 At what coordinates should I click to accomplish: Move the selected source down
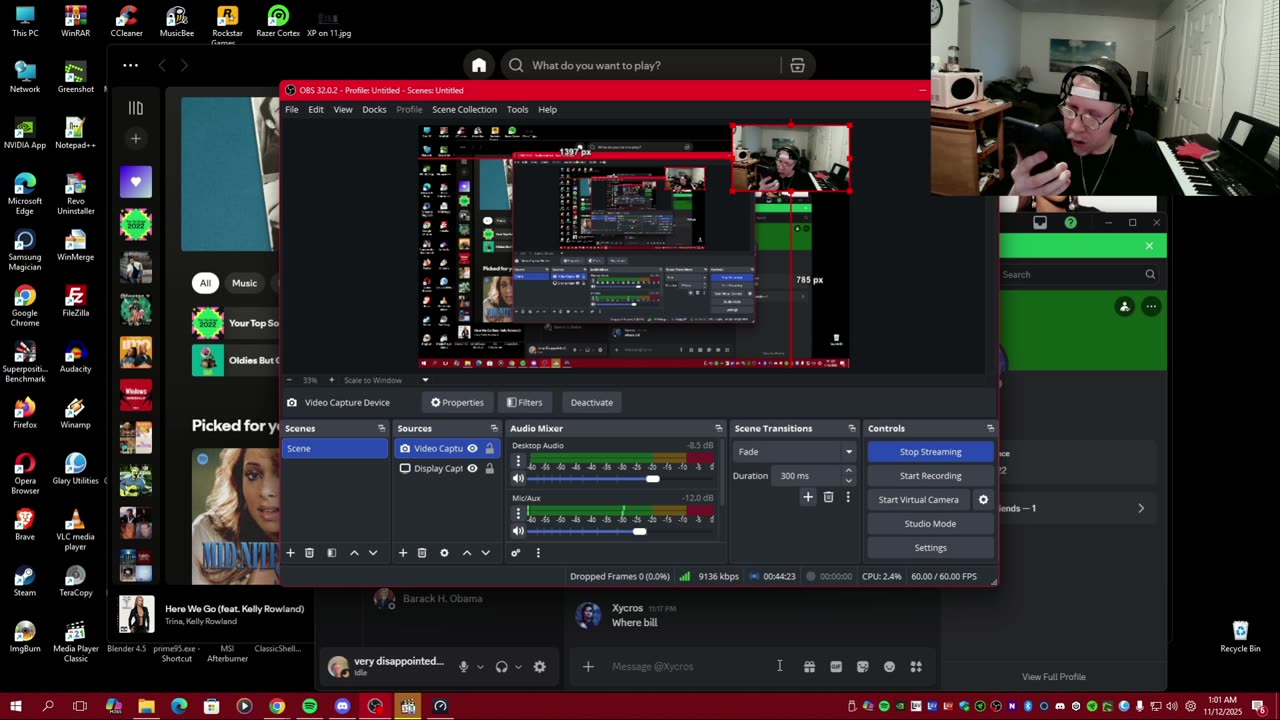point(486,553)
